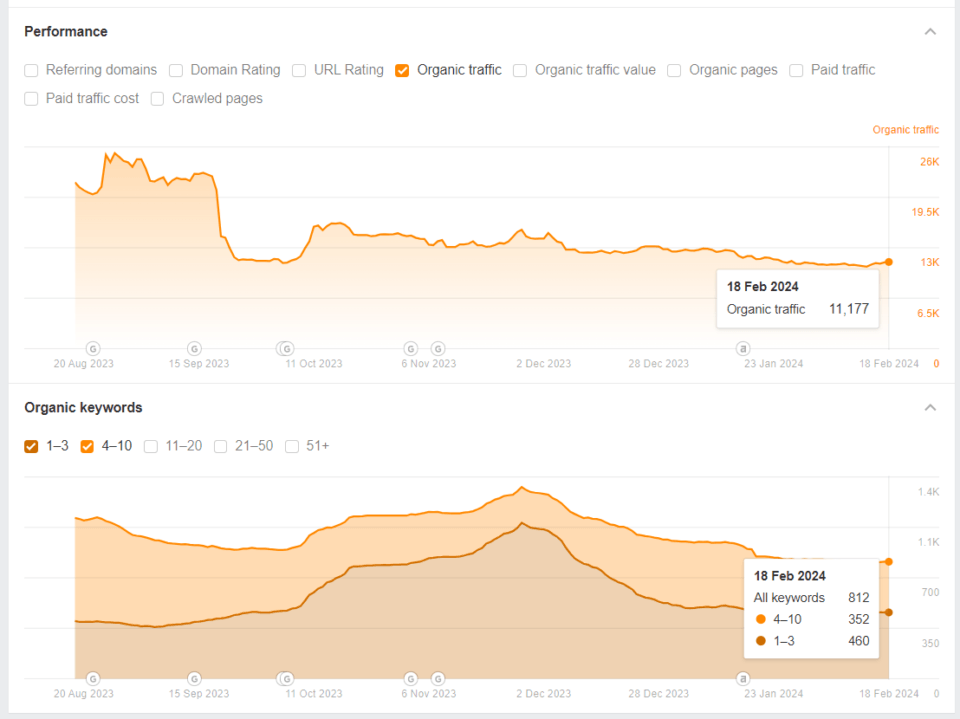Click the 4–10 data point dot on keywords chart
Screen dimensions: 960x719
click(x=889, y=562)
